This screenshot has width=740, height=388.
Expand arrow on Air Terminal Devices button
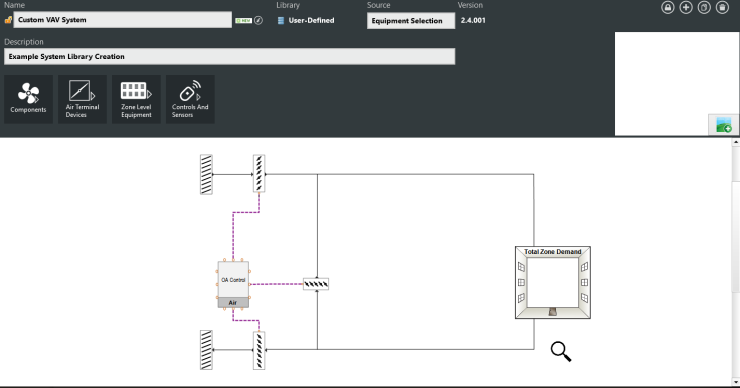click(x=93, y=96)
